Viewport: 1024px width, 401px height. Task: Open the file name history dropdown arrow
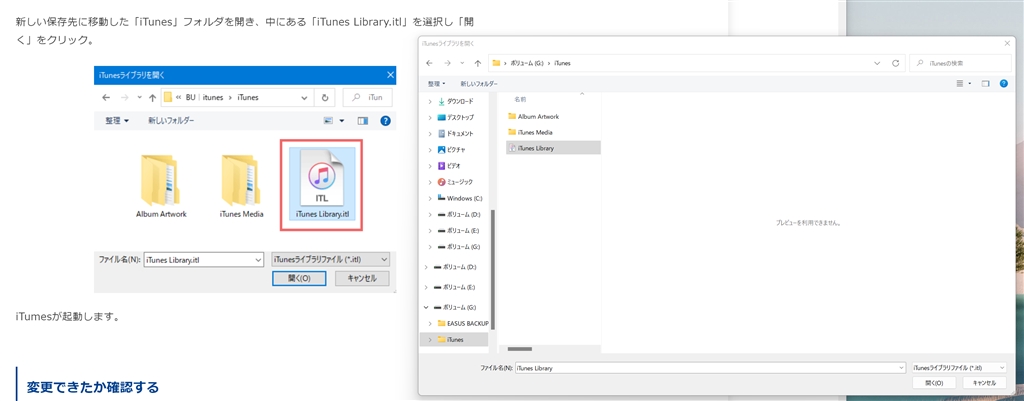[x=901, y=368]
